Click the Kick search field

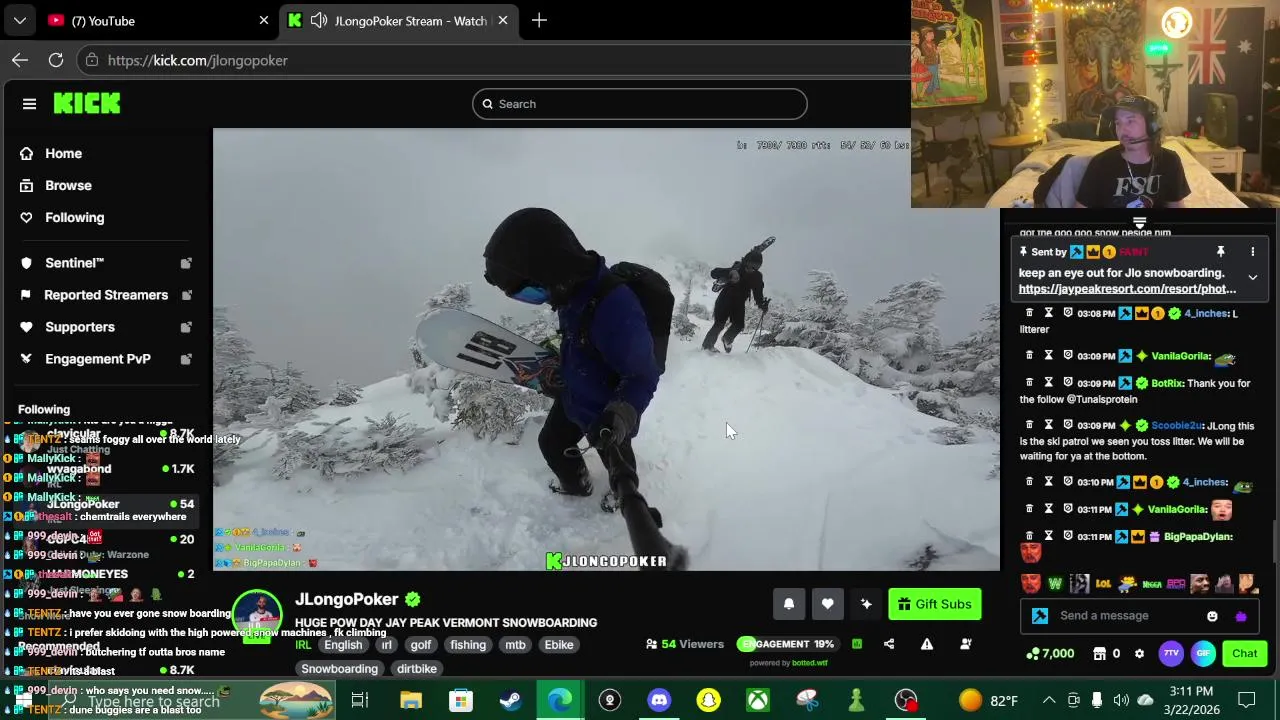point(640,104)
